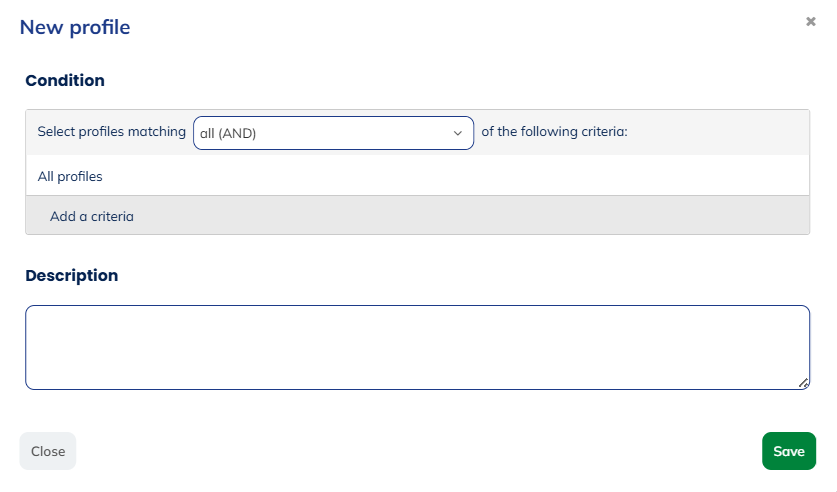The width and height of the screenshot is (837, 492).
Task: Click the Description textarea resize handle
Action: click(x=803, y=382)
